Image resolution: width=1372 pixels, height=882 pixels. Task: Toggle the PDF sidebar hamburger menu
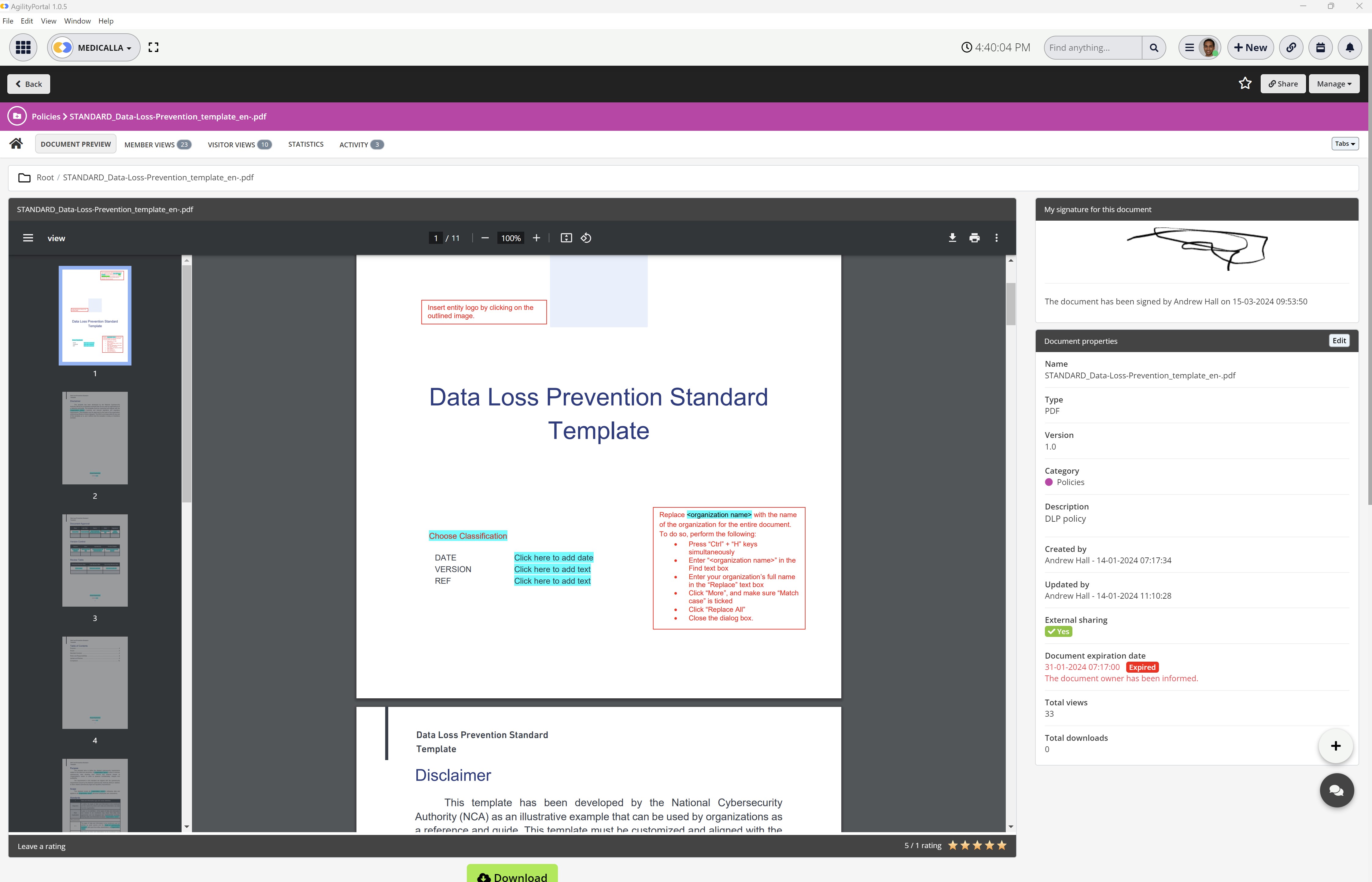point(28,238)
